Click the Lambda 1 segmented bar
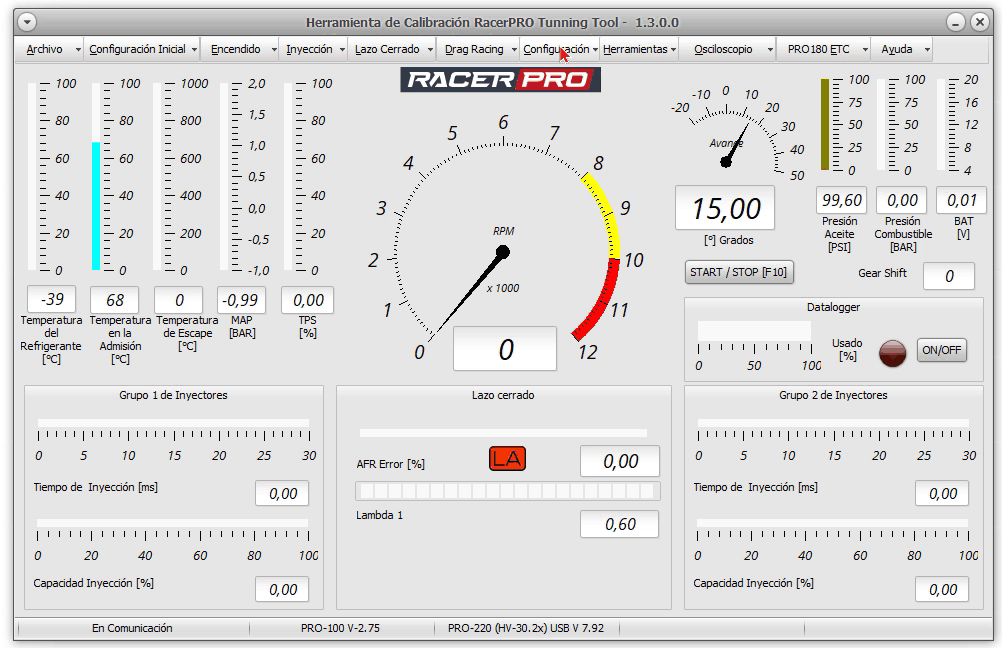 (508, 491)
